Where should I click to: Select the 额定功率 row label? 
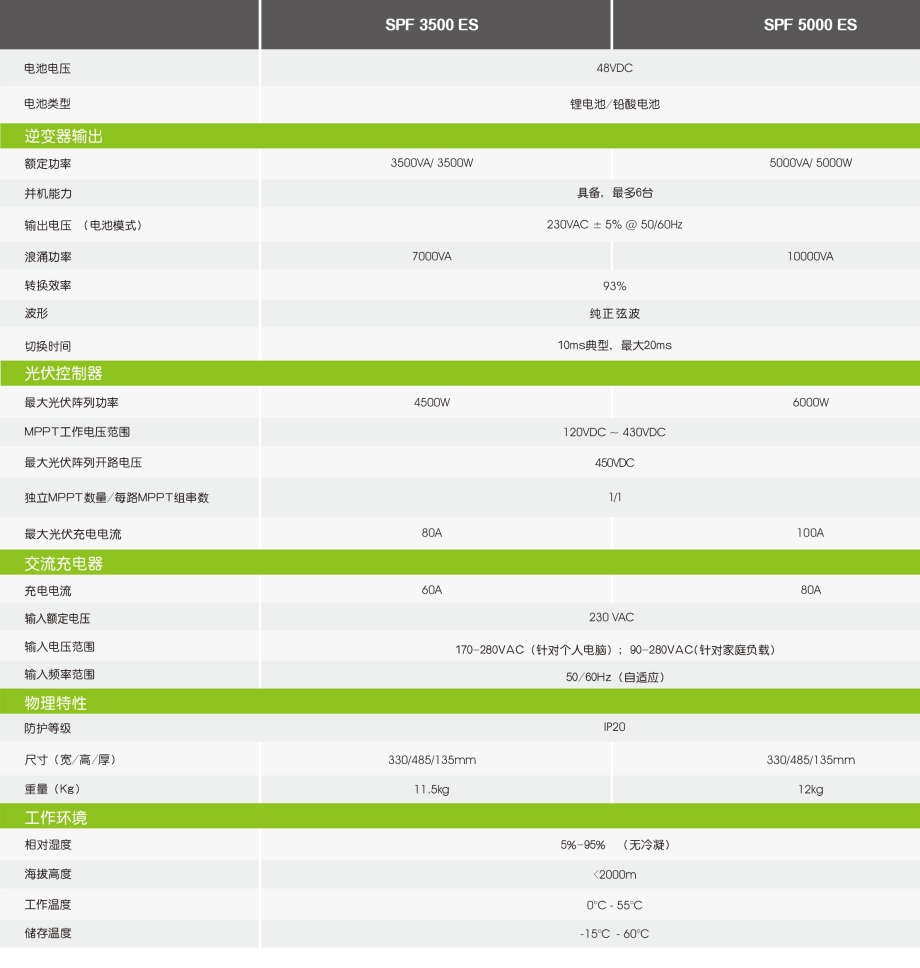pos(48,164)
